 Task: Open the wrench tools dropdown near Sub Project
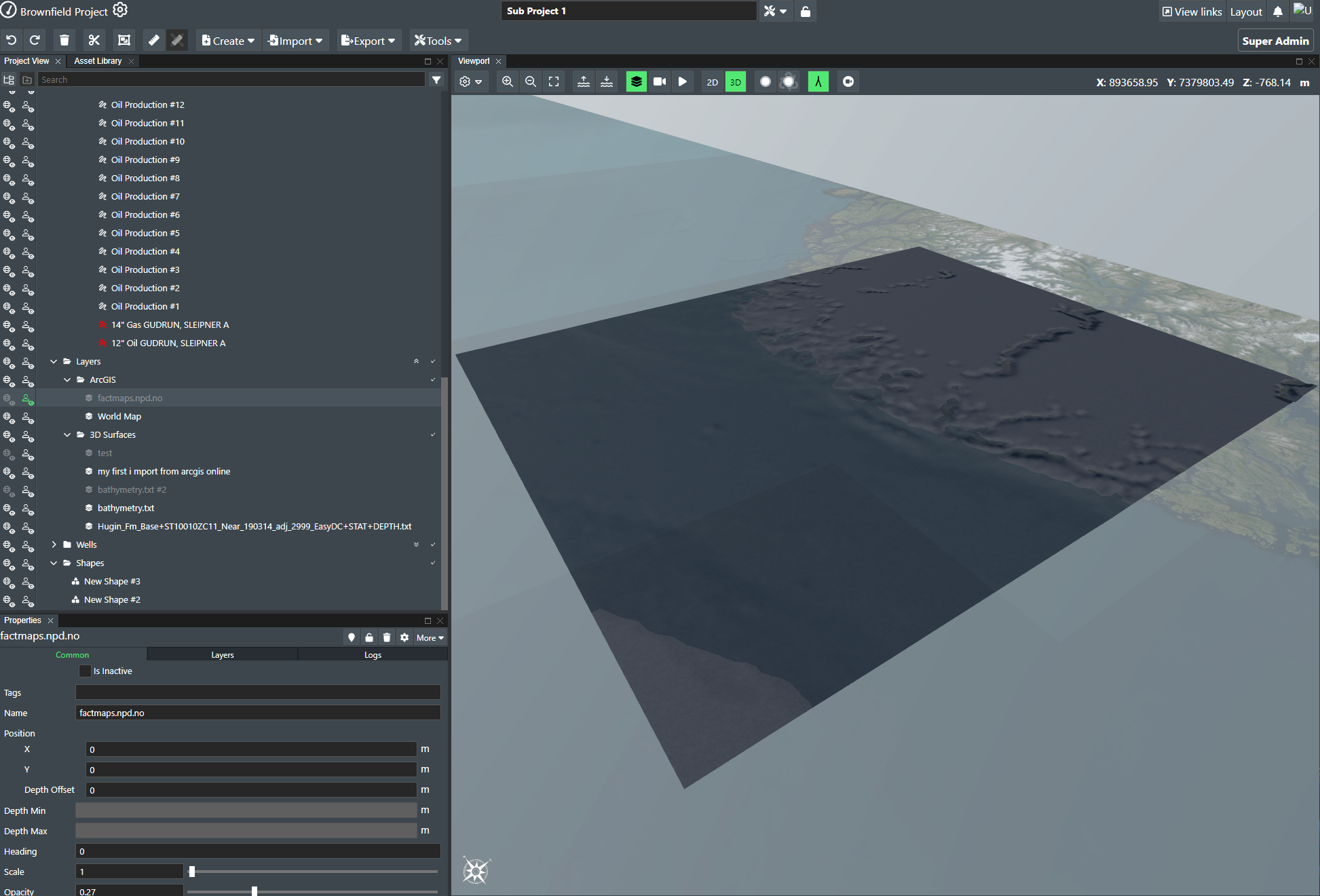776,12
